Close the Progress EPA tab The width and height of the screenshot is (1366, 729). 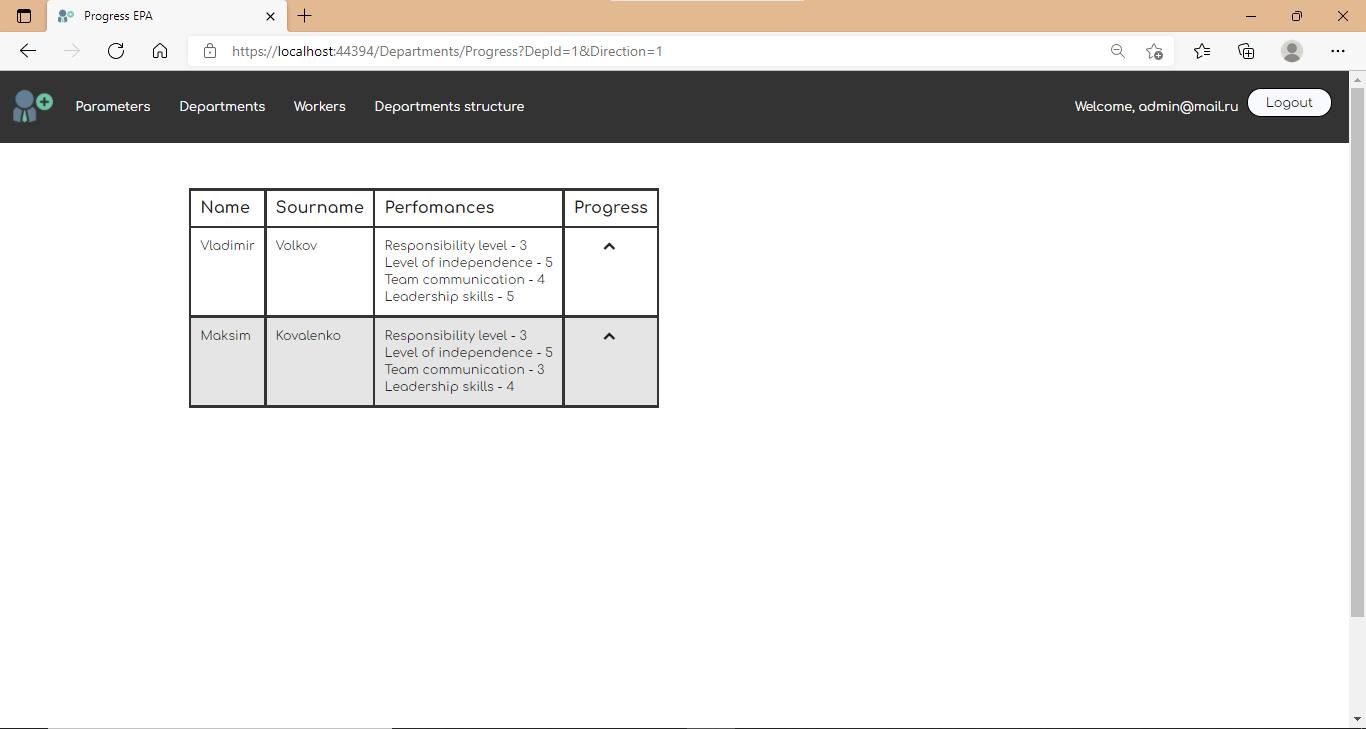[x=270, y=16]
